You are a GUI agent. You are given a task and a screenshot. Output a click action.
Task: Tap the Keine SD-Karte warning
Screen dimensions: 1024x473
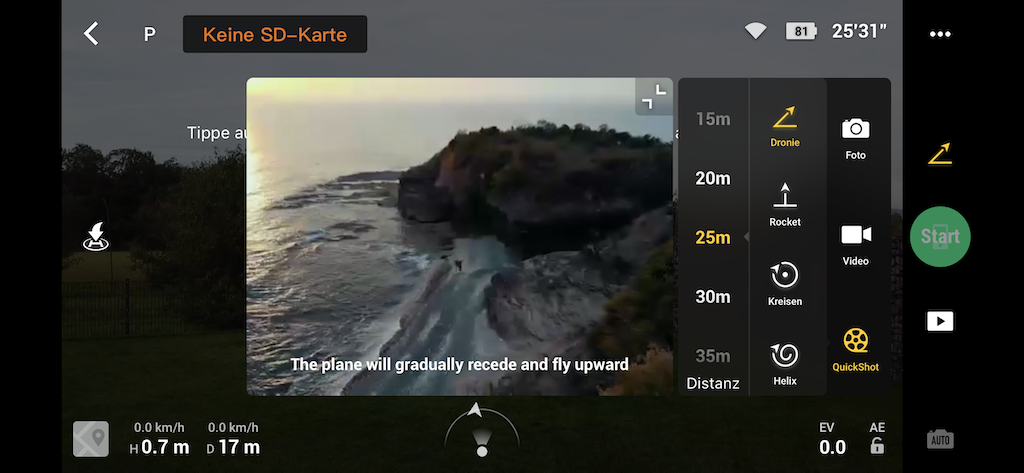click(274, 34)
